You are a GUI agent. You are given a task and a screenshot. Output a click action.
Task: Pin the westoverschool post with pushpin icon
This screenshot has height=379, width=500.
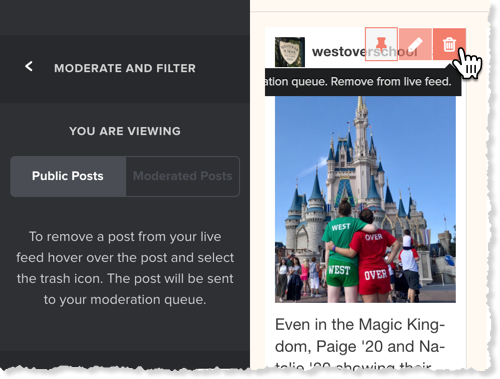click(x=381, y=44)
